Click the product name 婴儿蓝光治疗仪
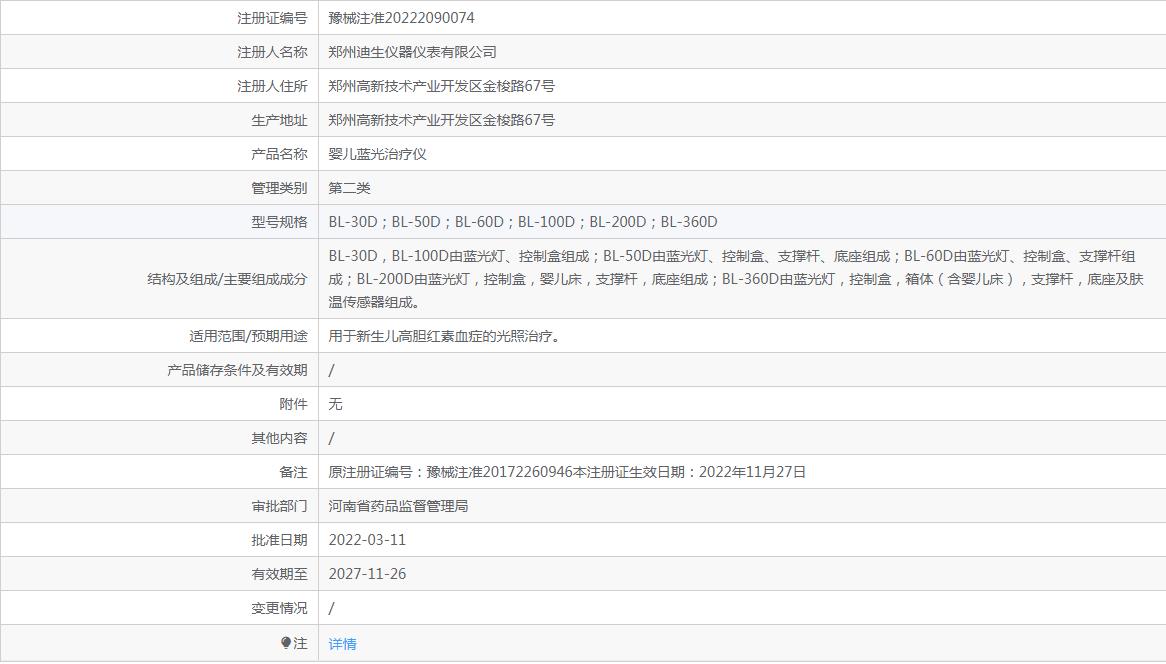The image size is (1166, 664). (x=377, y=154)
